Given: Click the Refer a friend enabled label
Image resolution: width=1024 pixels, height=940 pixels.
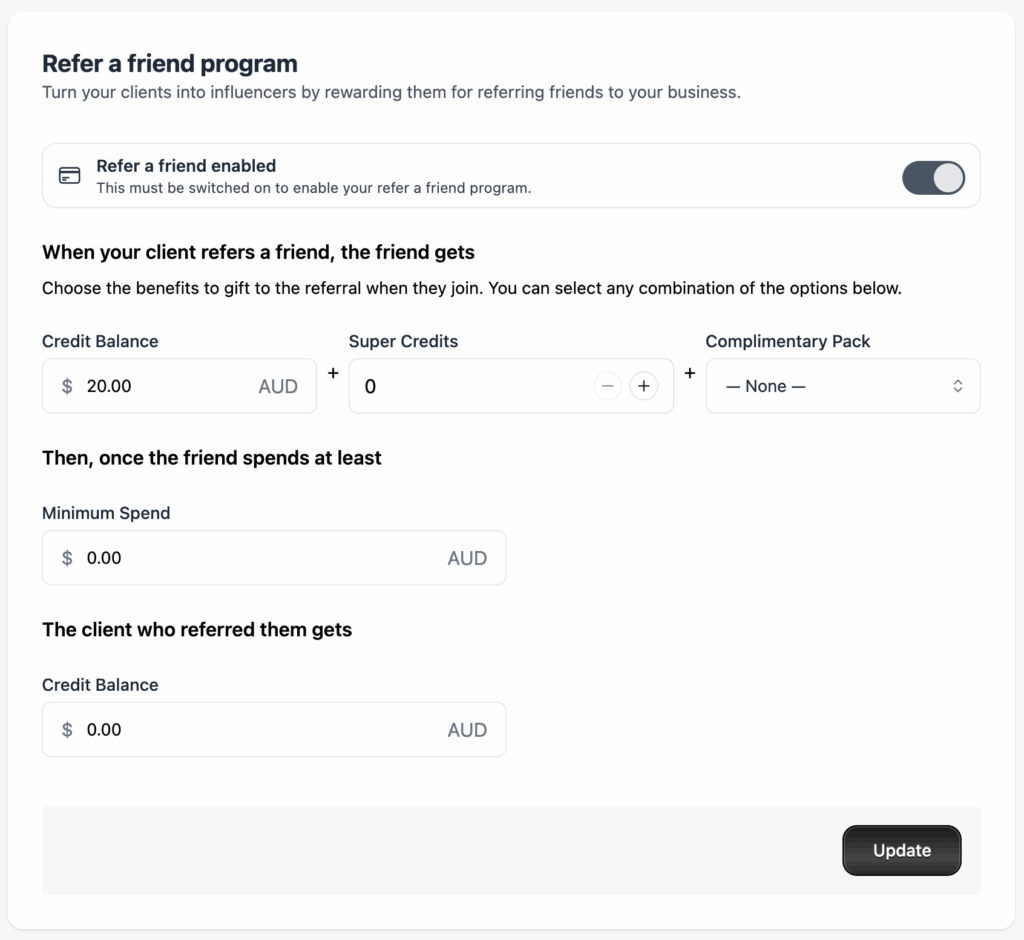Looking at the screenshot, I should (x=186, y=166).
